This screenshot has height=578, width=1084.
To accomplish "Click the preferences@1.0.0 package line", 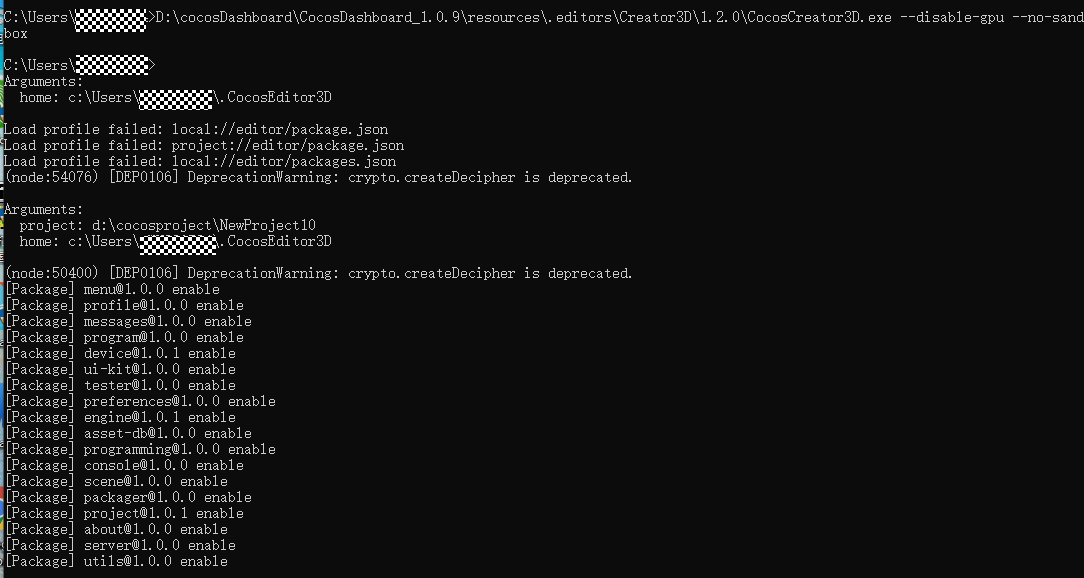I will [x=140, y=401].
